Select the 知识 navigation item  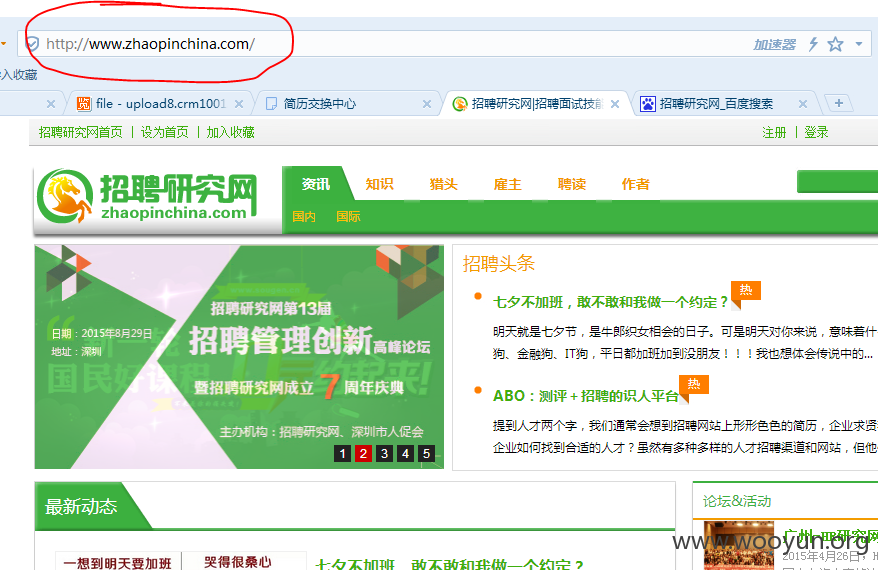pos(380,184)
